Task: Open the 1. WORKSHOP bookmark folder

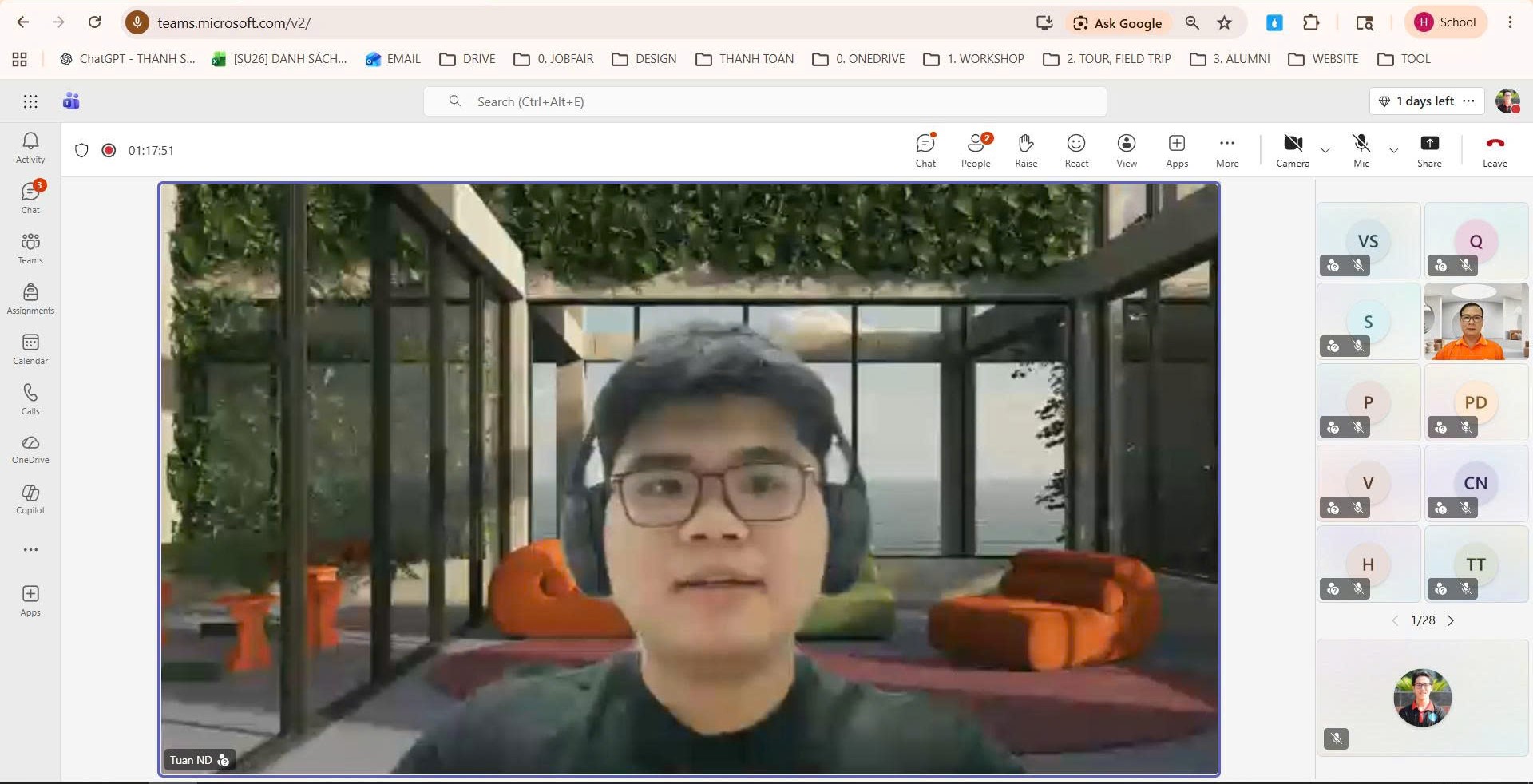Action: pyautogui.click(x=973, y=59)
